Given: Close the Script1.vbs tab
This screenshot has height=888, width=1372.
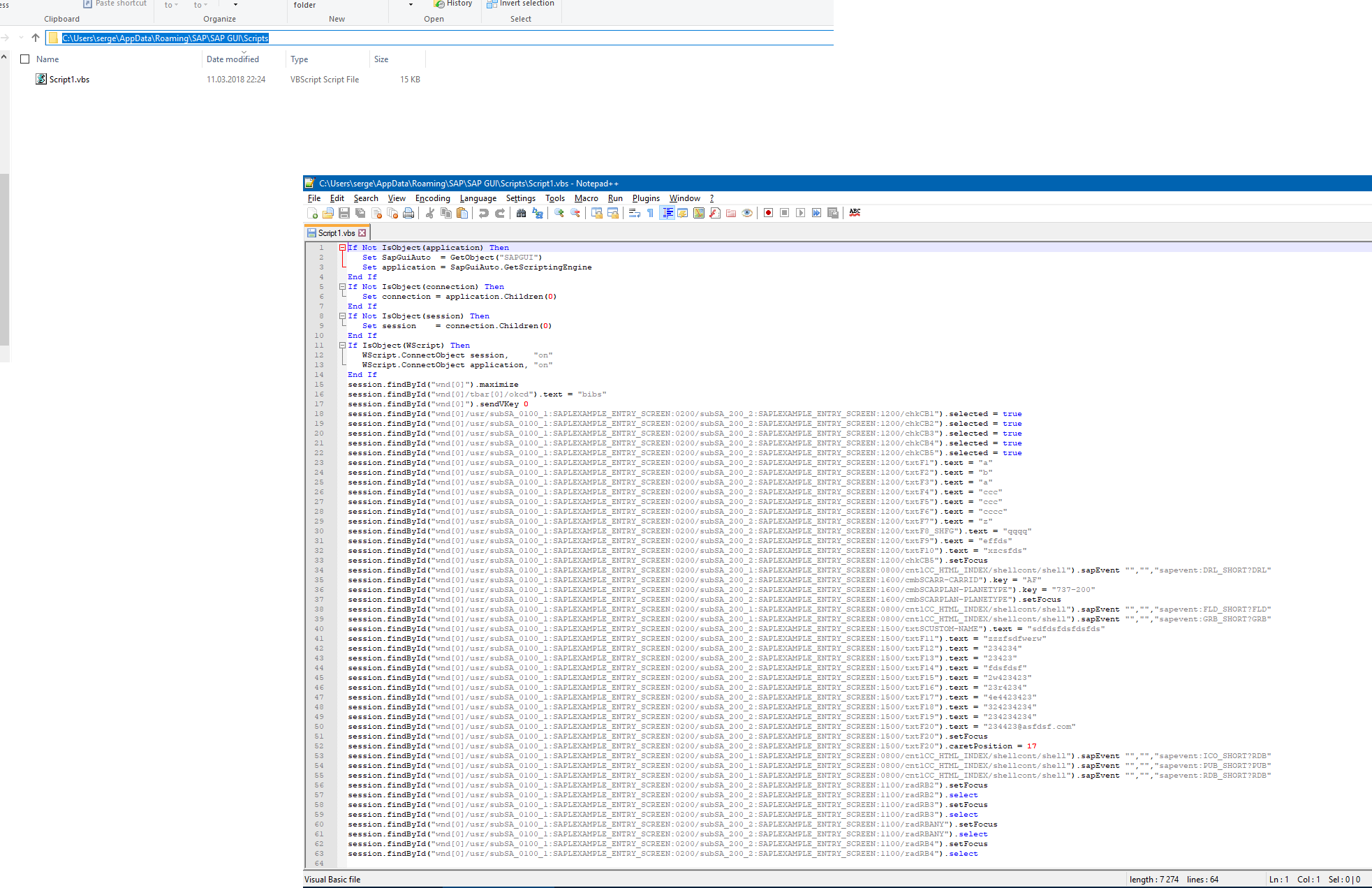Looking at the screenshot, I should [x=362, y=233].
